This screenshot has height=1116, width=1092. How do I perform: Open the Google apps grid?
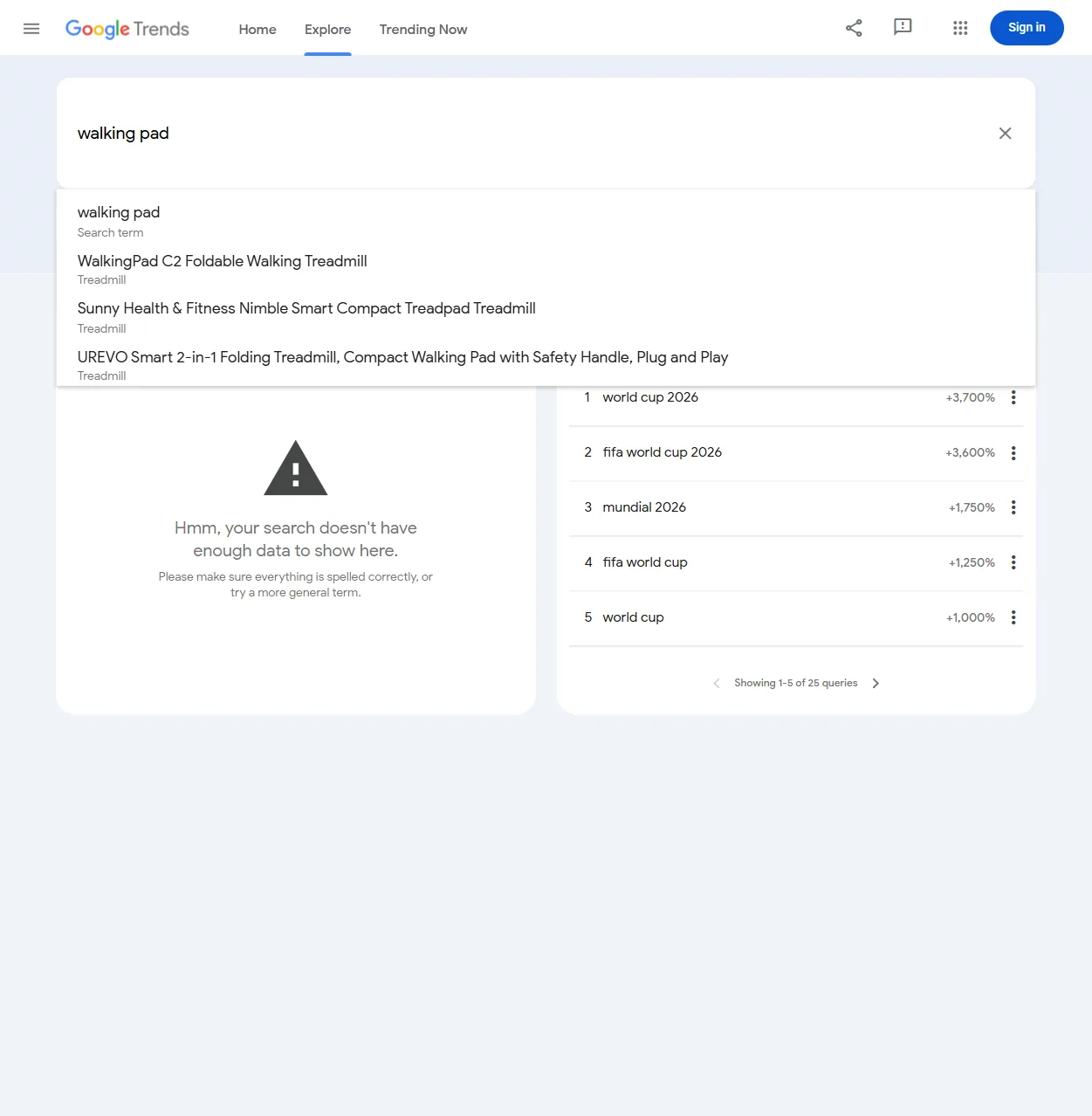[960, 28]
